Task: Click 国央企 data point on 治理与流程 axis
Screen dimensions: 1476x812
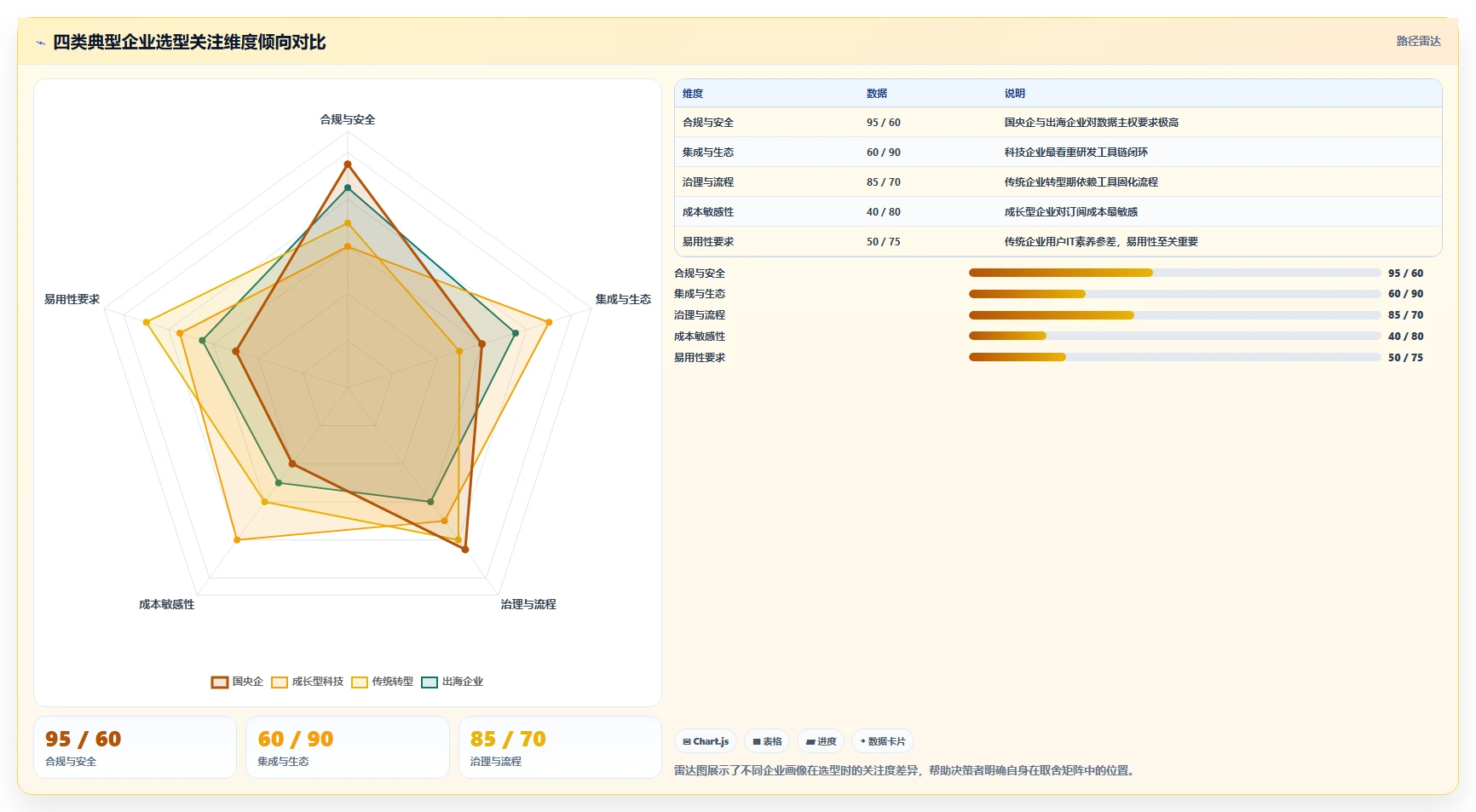Action: click(465, 550)
